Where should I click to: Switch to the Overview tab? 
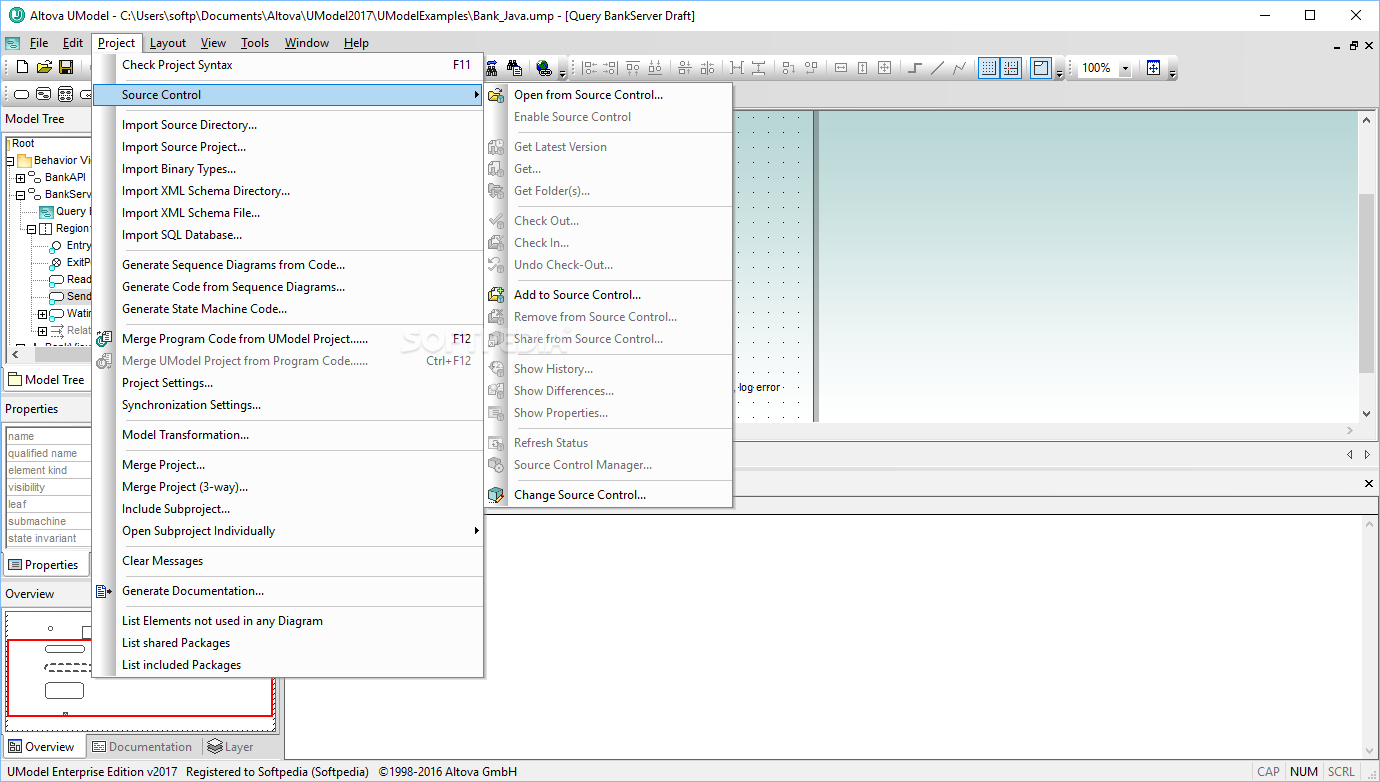point(41,747)
